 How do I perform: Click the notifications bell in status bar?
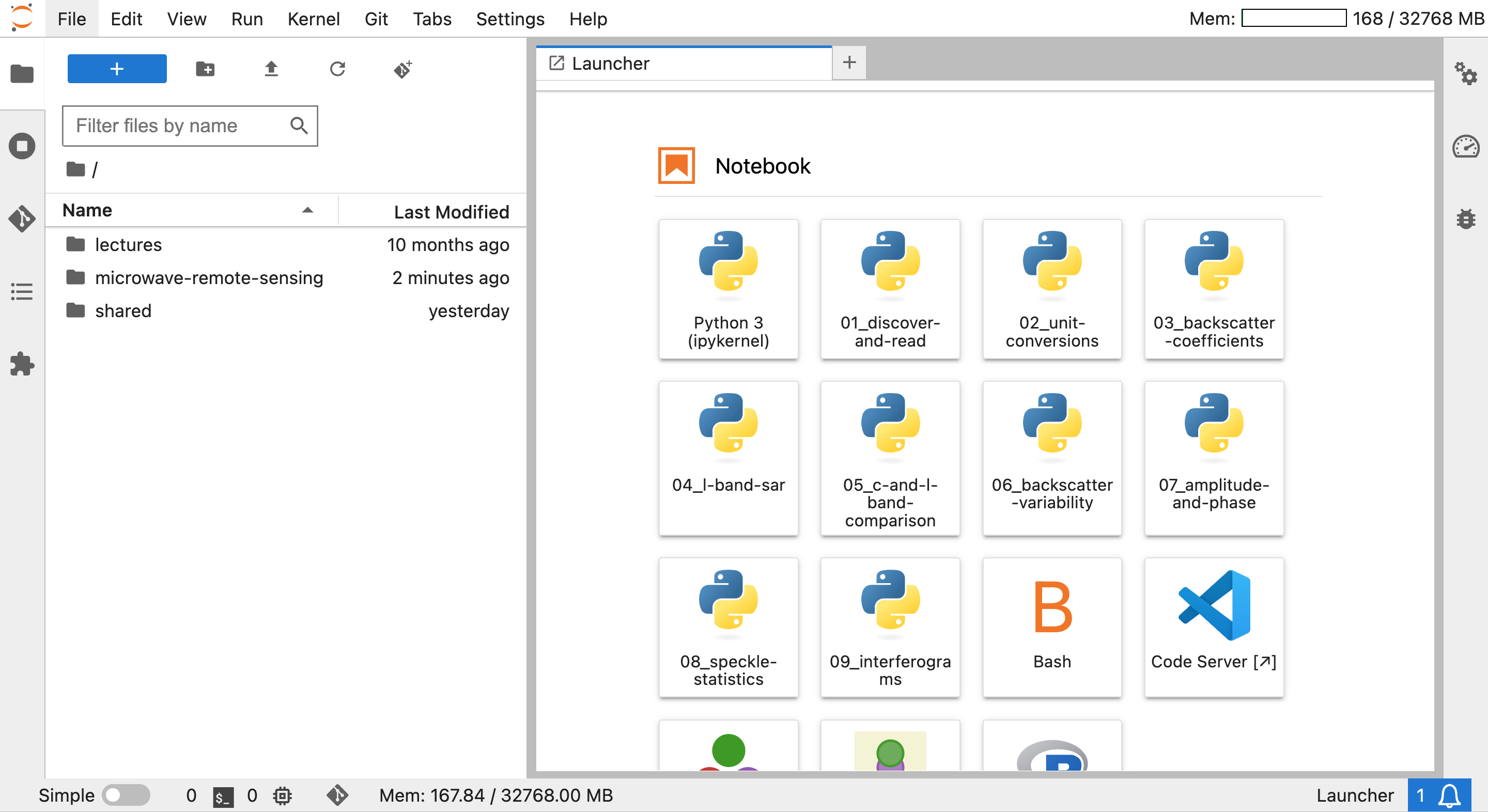(1449, 795)
